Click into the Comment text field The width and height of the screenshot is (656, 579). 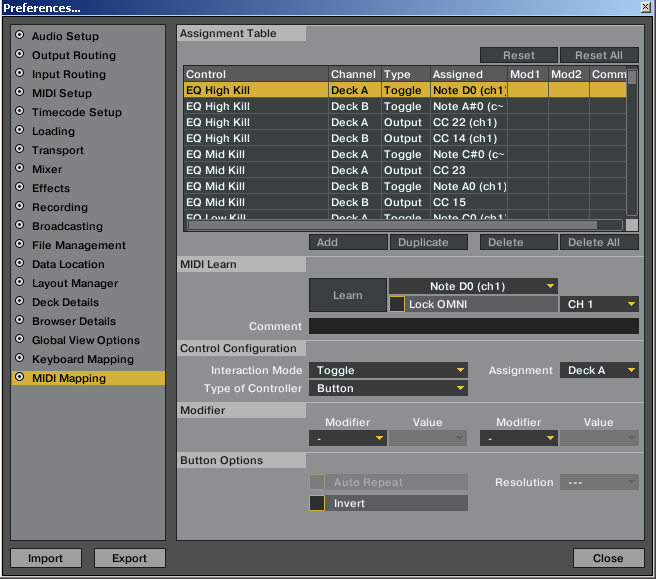tap(474, 326)
